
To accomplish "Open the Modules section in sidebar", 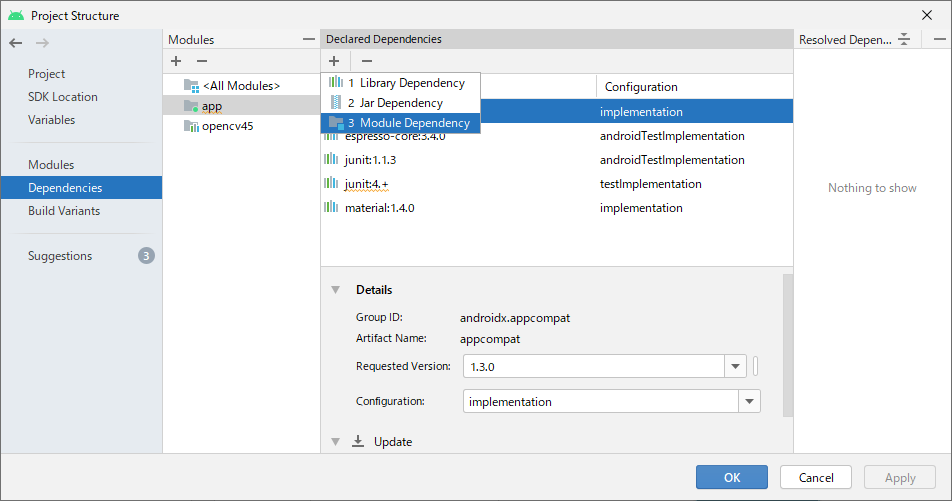I will 51,165.
